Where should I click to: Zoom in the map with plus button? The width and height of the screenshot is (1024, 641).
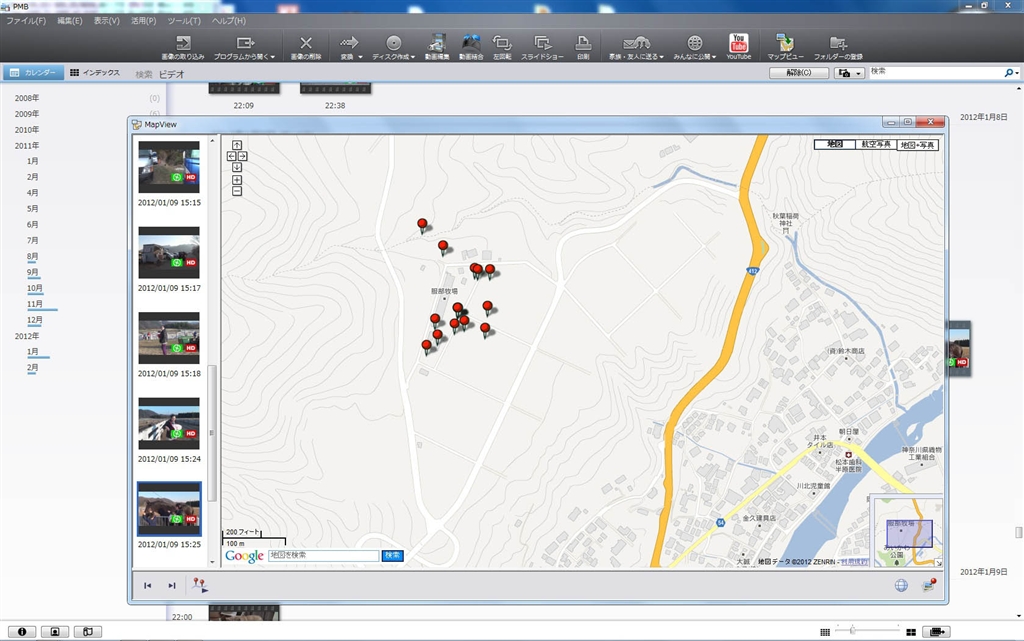(x=237, y=180)
